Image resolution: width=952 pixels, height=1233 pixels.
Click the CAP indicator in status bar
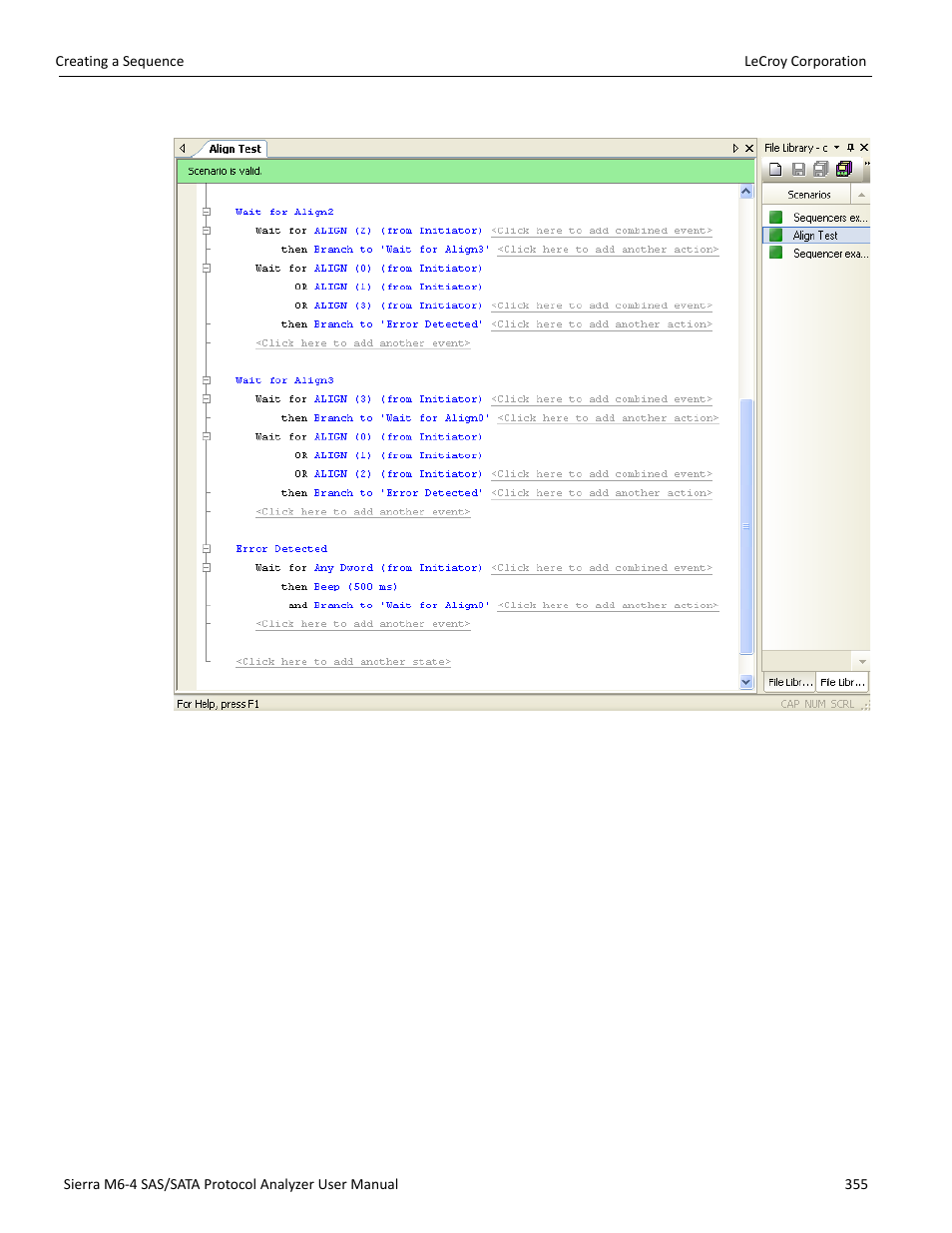point(790,704)
